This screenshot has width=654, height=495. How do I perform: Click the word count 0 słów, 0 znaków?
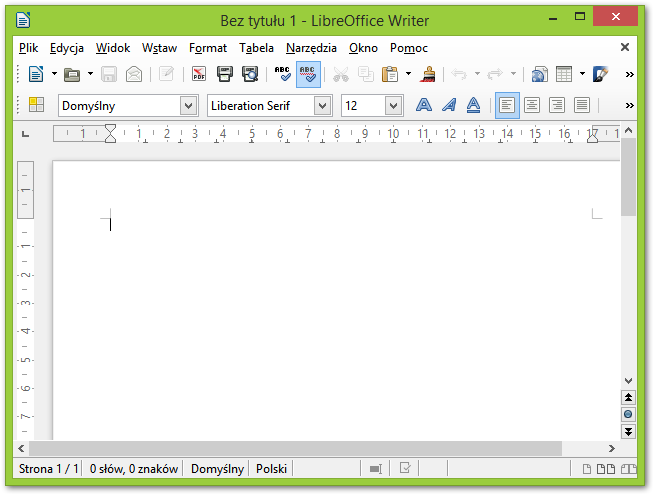(134, 469)
